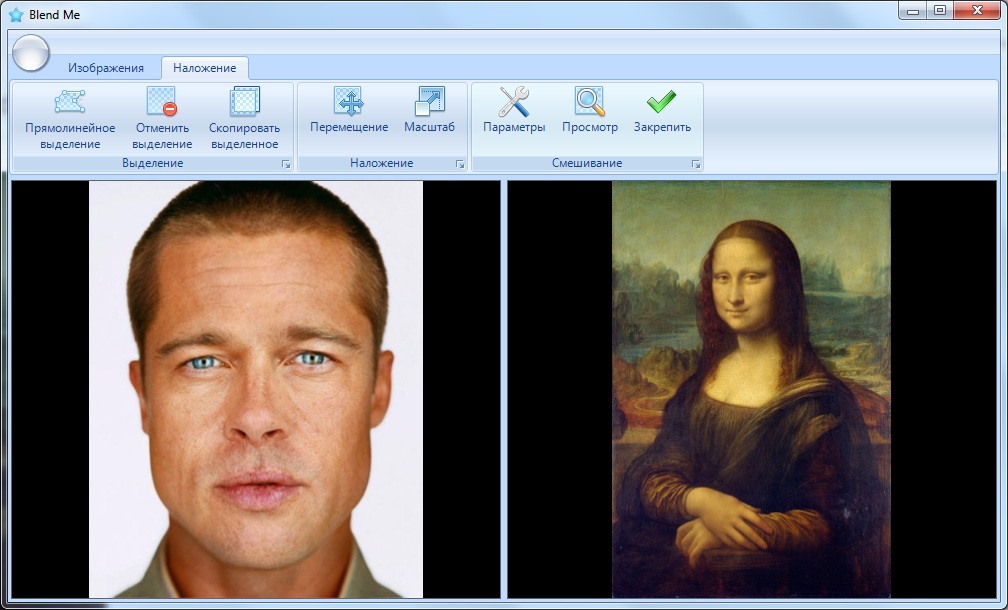Image resolution: width=1008 pixels, height=610 pixels.
Task: Activate the Перемещение move tool
Action: click(349, 111)
